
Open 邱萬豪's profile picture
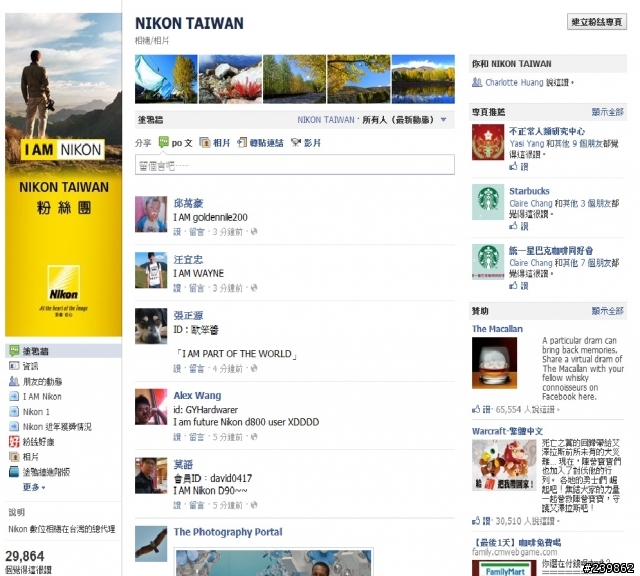[x=151, y=214]
